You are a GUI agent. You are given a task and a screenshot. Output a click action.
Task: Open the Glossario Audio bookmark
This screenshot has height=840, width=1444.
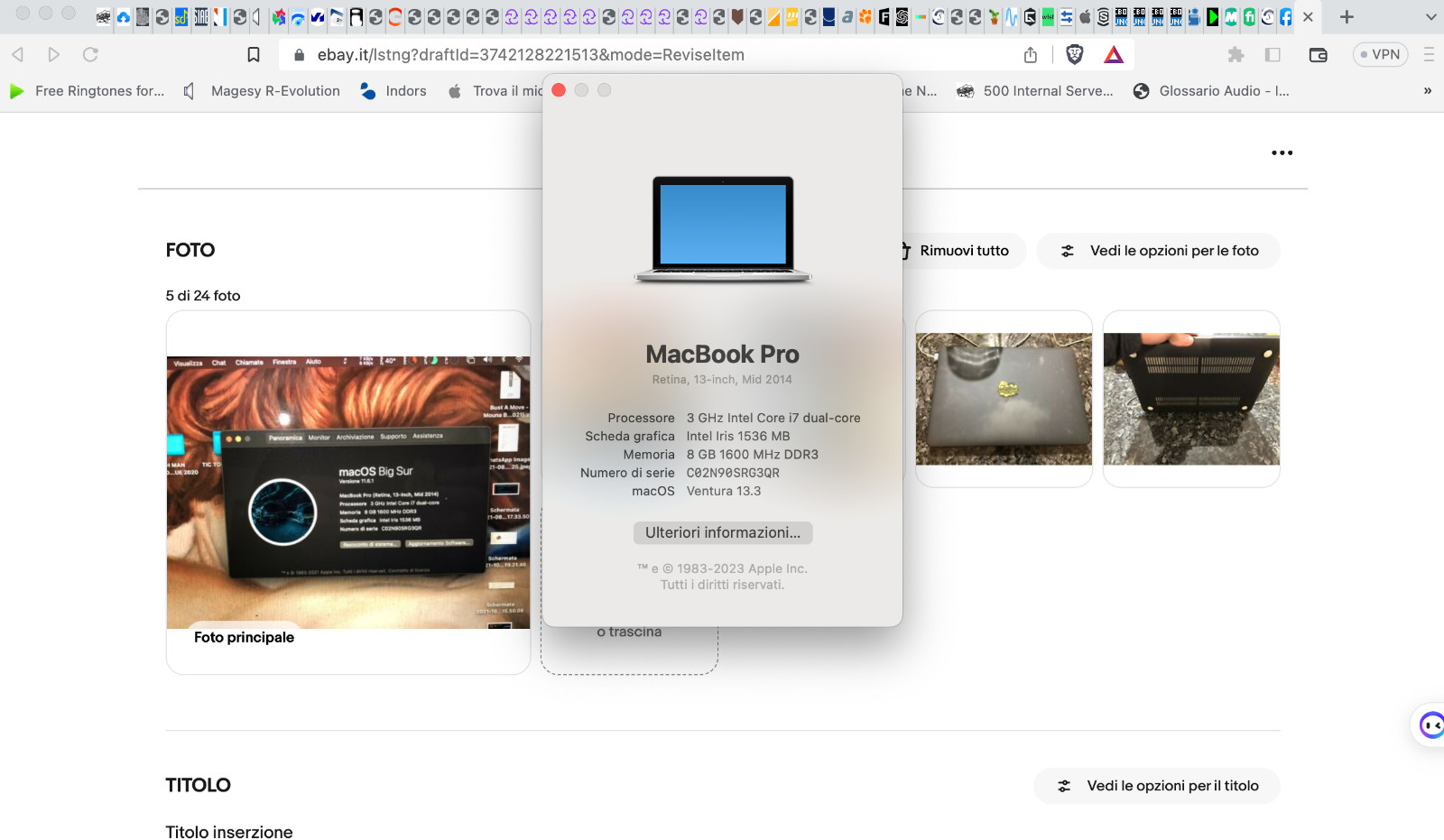1211,91
